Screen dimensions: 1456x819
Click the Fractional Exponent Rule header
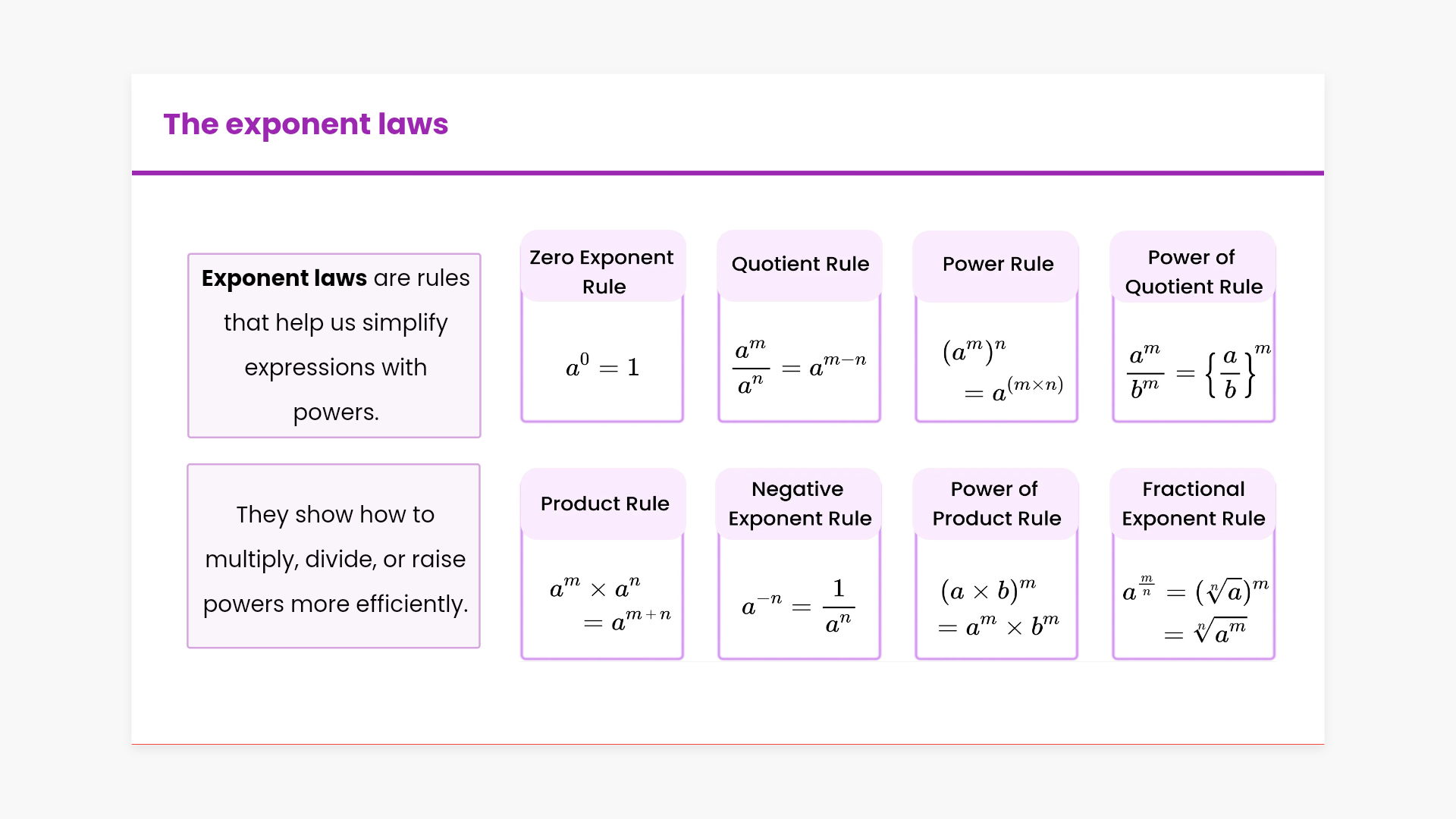click(1193, 504)
